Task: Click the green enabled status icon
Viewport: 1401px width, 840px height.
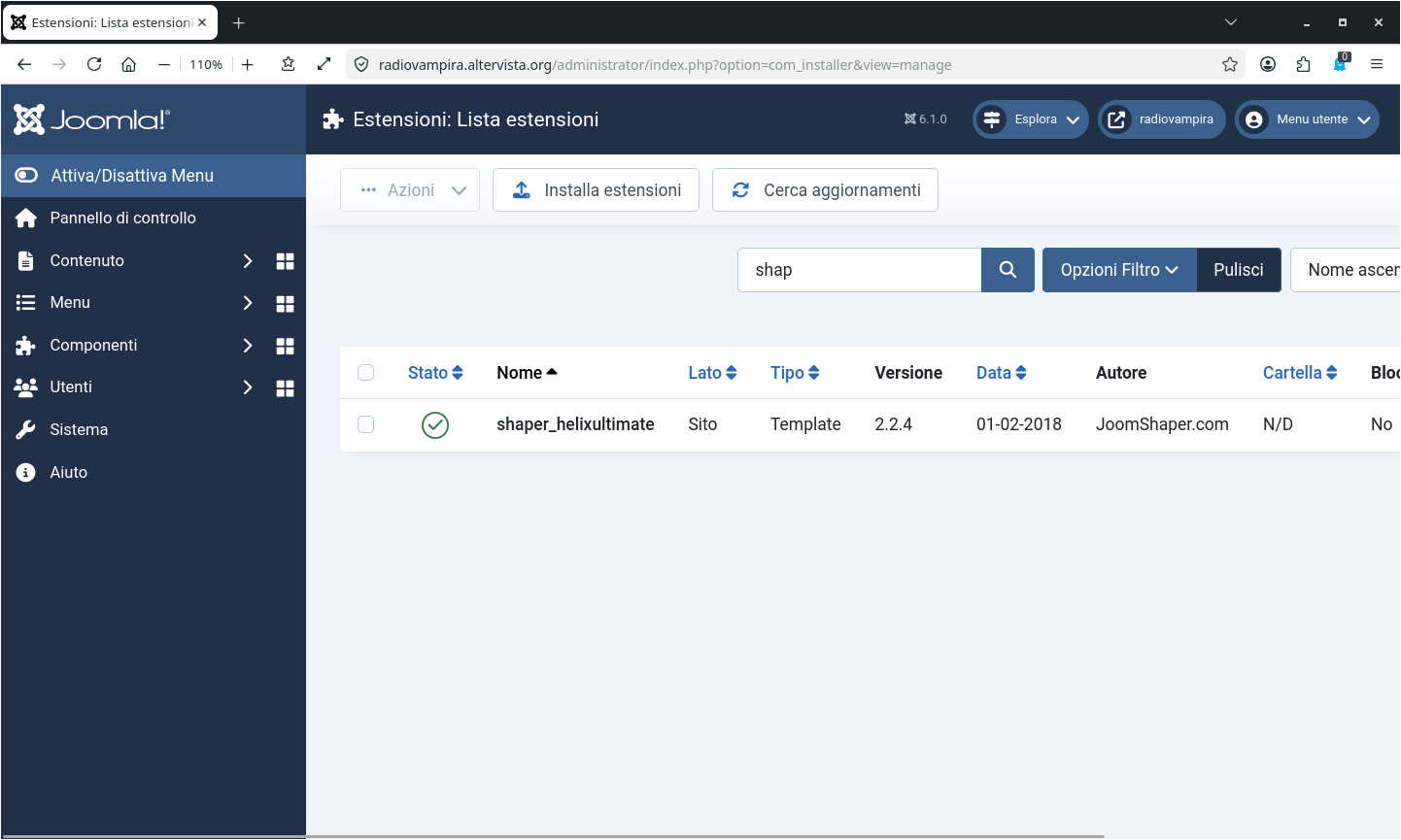Action: pyautogui.click(x=435, y=425)
